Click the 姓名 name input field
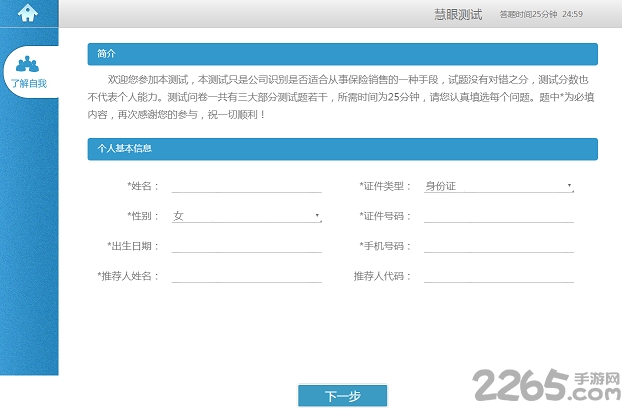Screen dimensions: 622x418 tap(246, 185)
